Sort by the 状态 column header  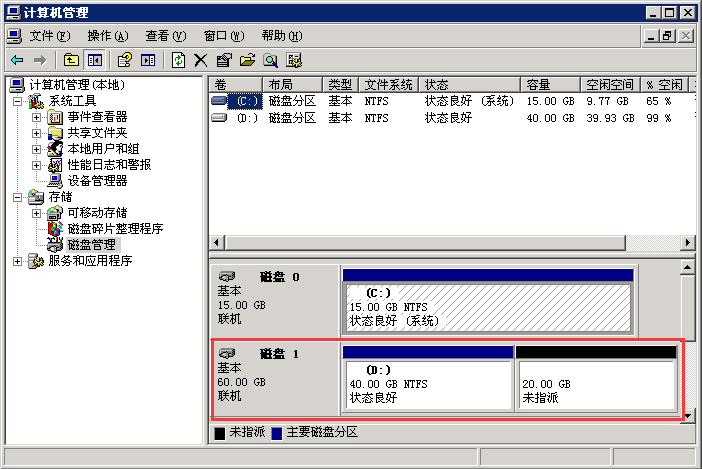[x=470, y=85]
